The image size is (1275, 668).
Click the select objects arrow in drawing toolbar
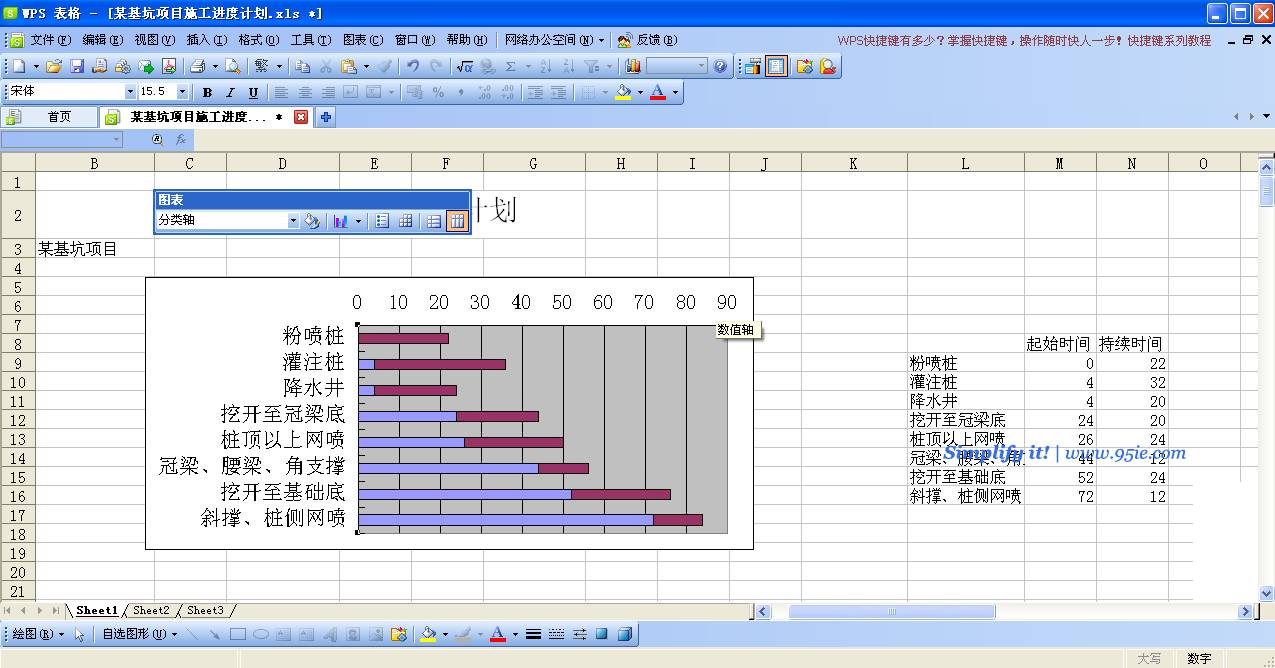pos(80,634)
